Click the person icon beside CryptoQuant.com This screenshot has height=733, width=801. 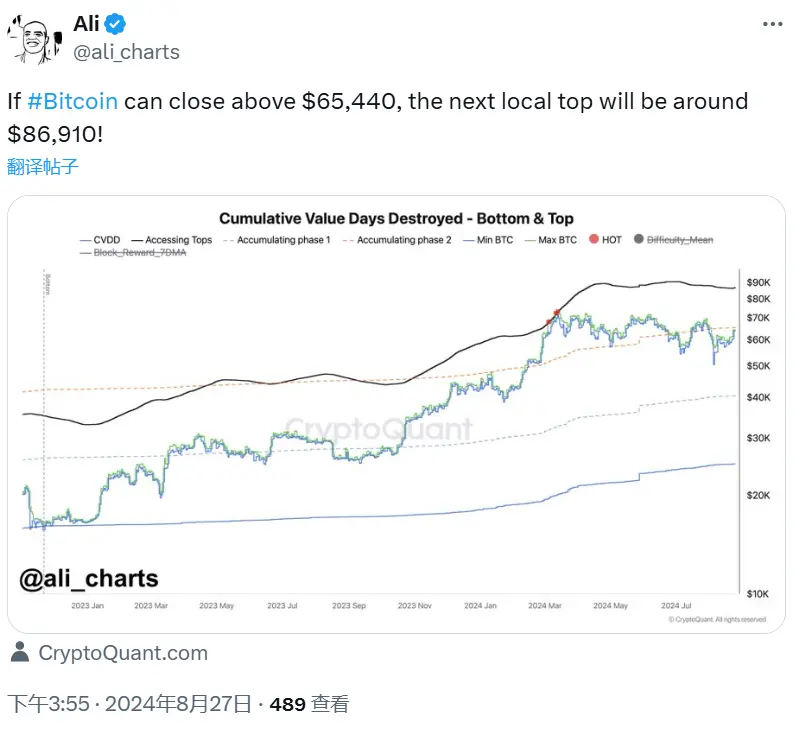(19, 653)
